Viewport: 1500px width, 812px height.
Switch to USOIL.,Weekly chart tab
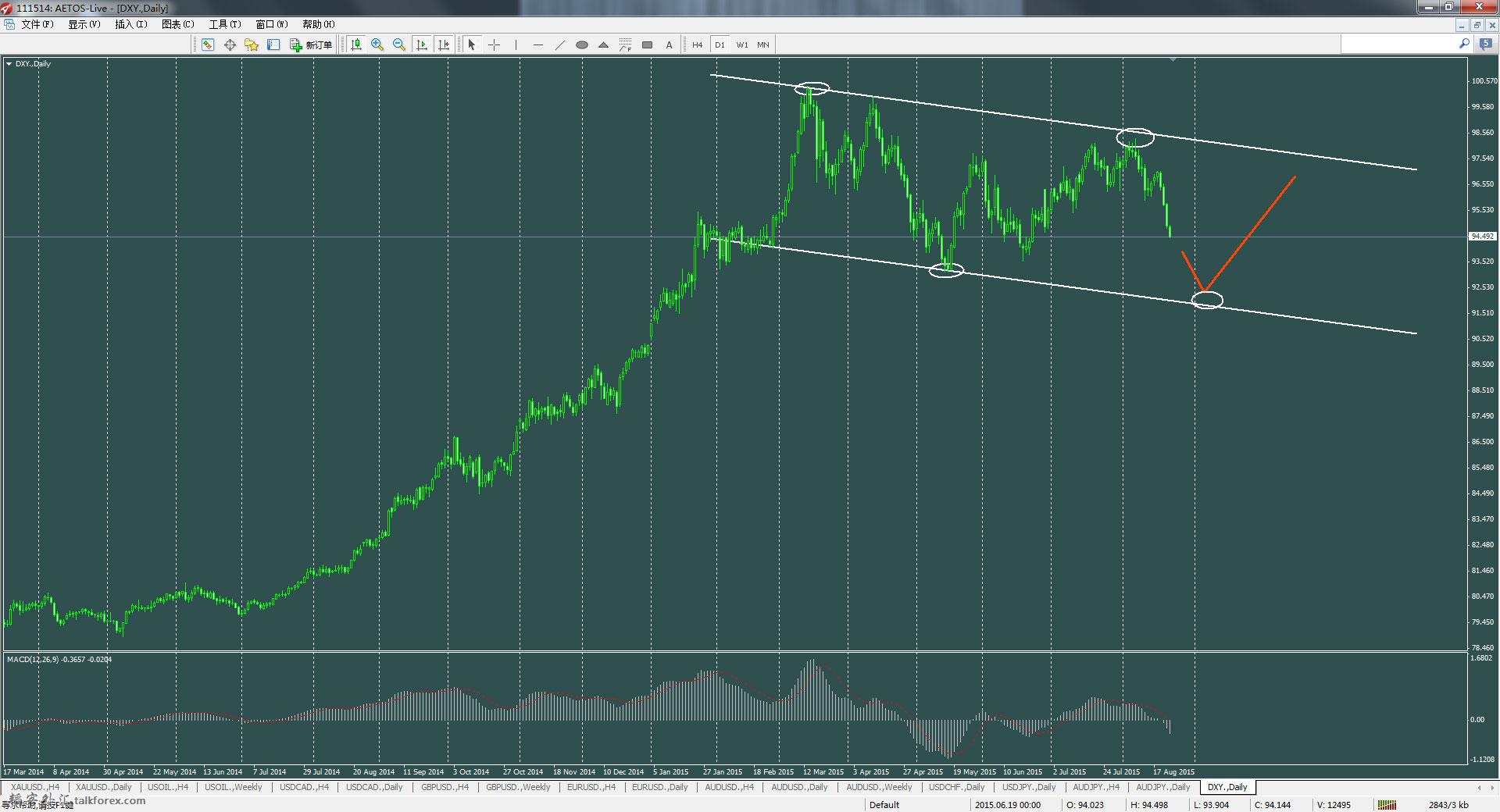tap(233, 787)
